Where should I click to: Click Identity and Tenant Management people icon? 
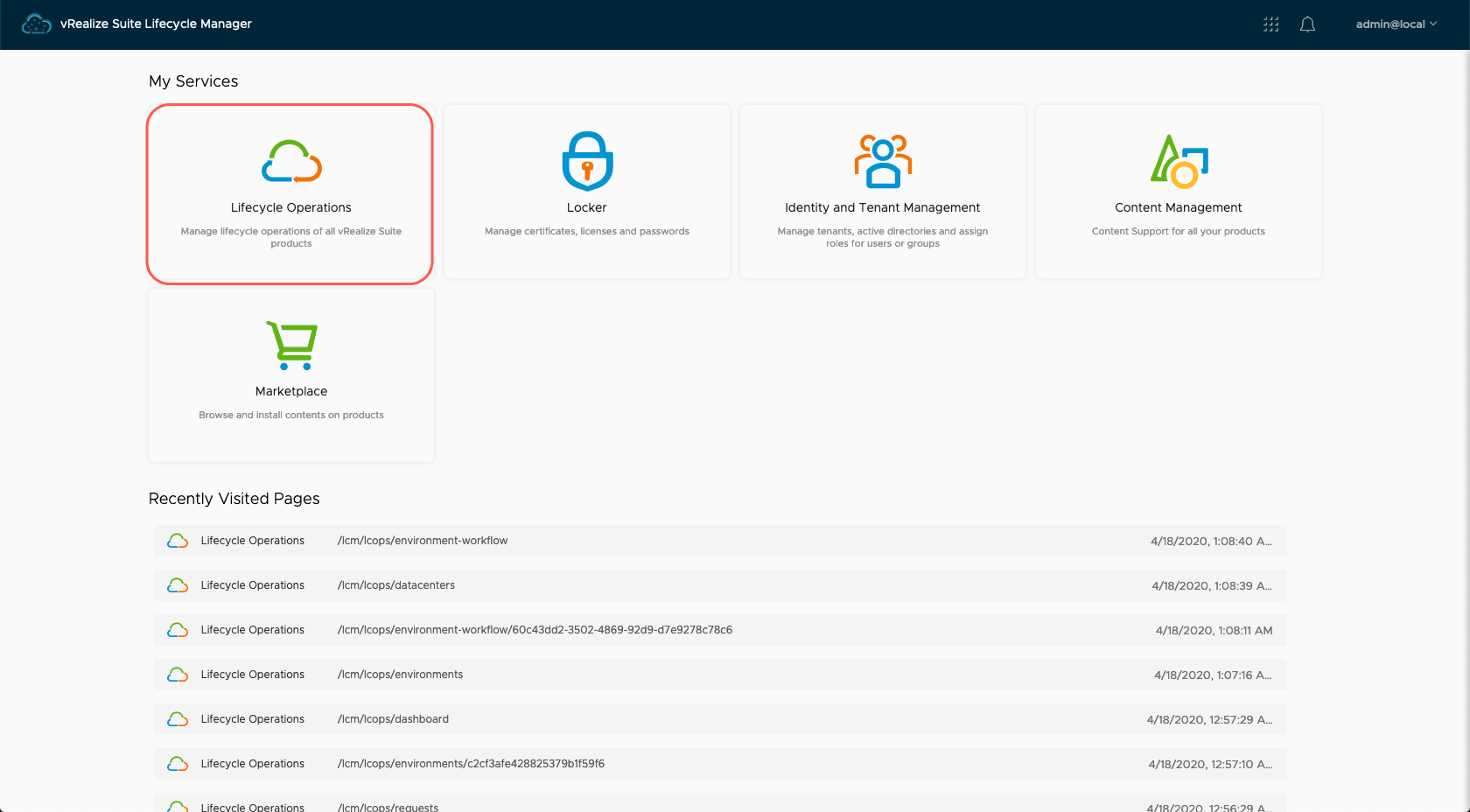click(x=882, y=161)
